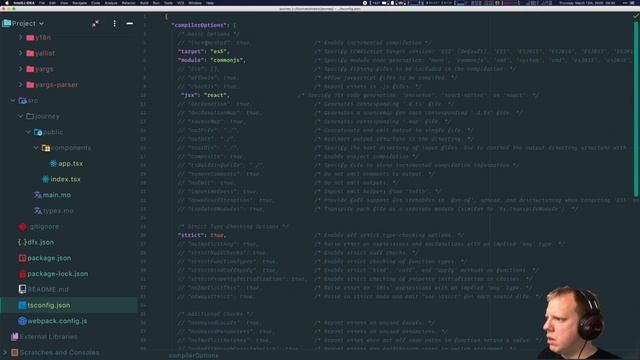Click the "compilerOptions" key in the editor
This screenshot has height=360, width=640.
coord(199,25)
